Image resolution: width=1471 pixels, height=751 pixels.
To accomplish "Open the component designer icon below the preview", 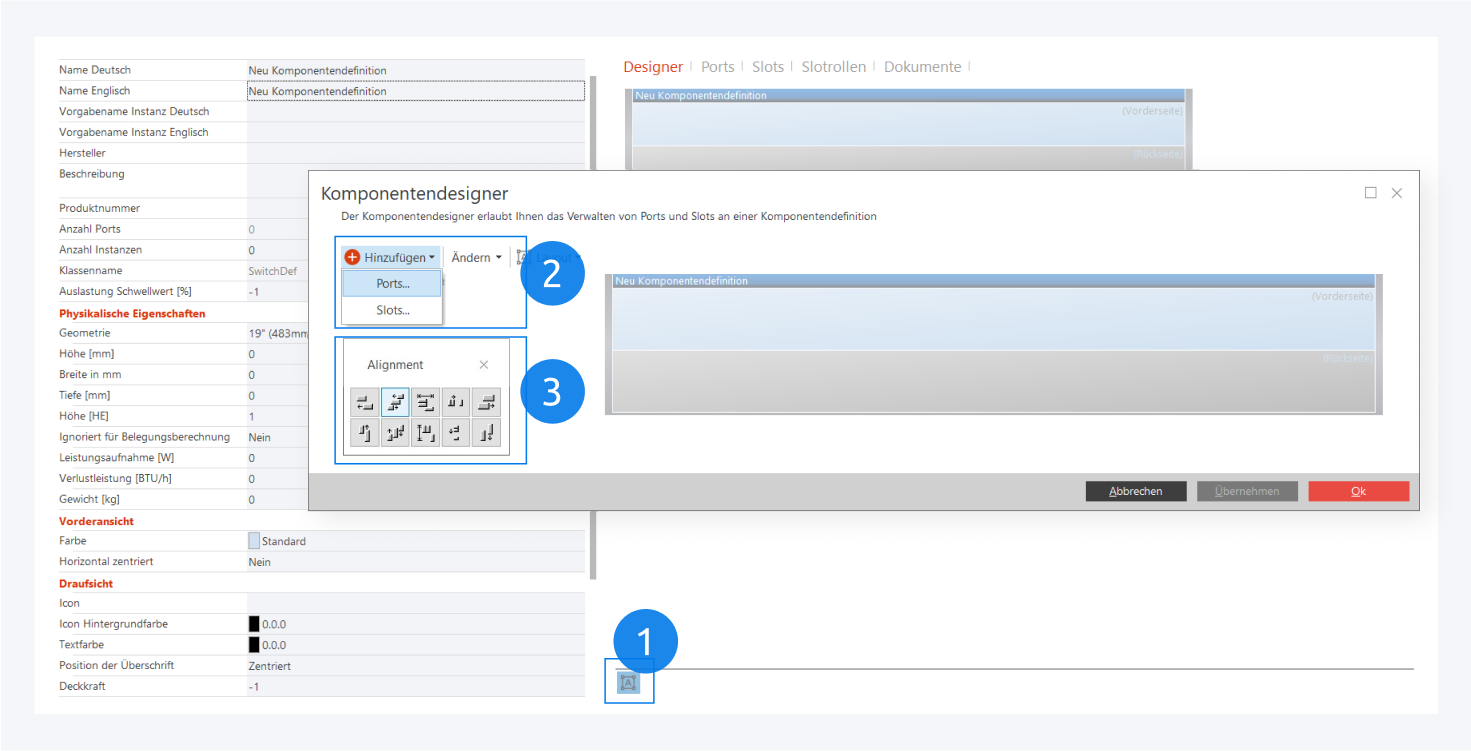I will tap(628, 683).
